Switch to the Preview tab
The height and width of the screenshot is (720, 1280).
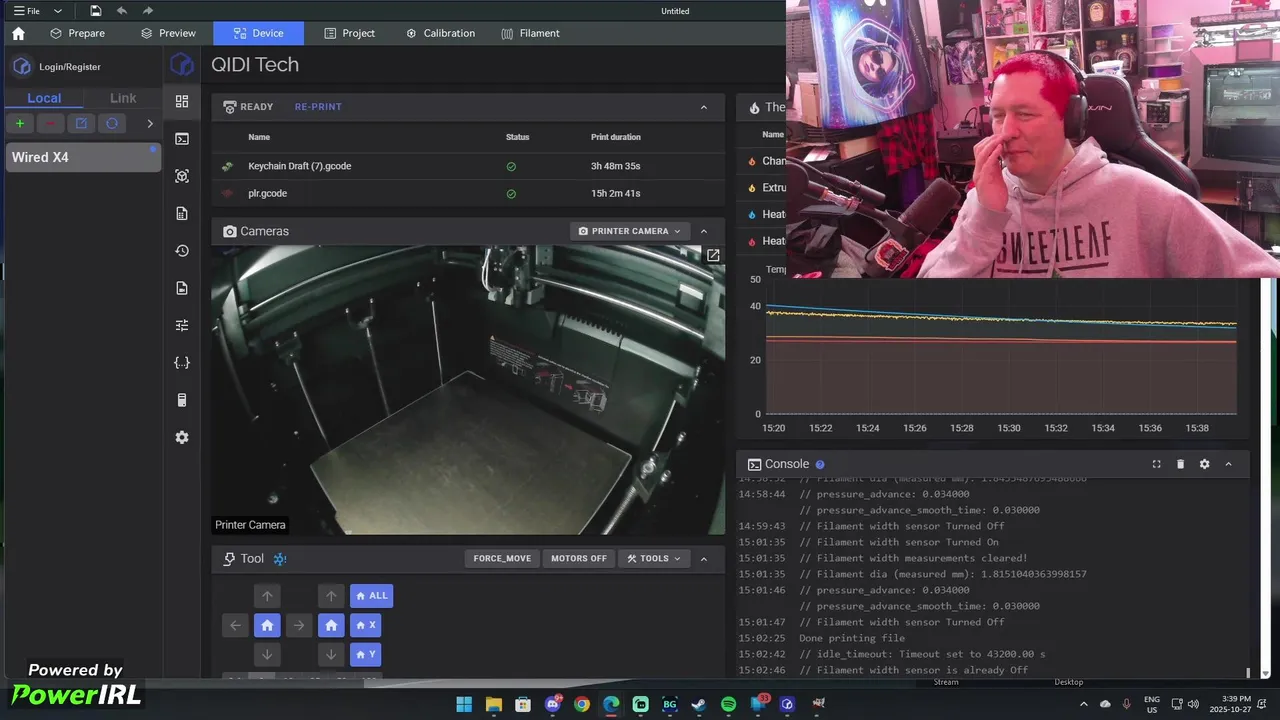click(x=168, y=33)
